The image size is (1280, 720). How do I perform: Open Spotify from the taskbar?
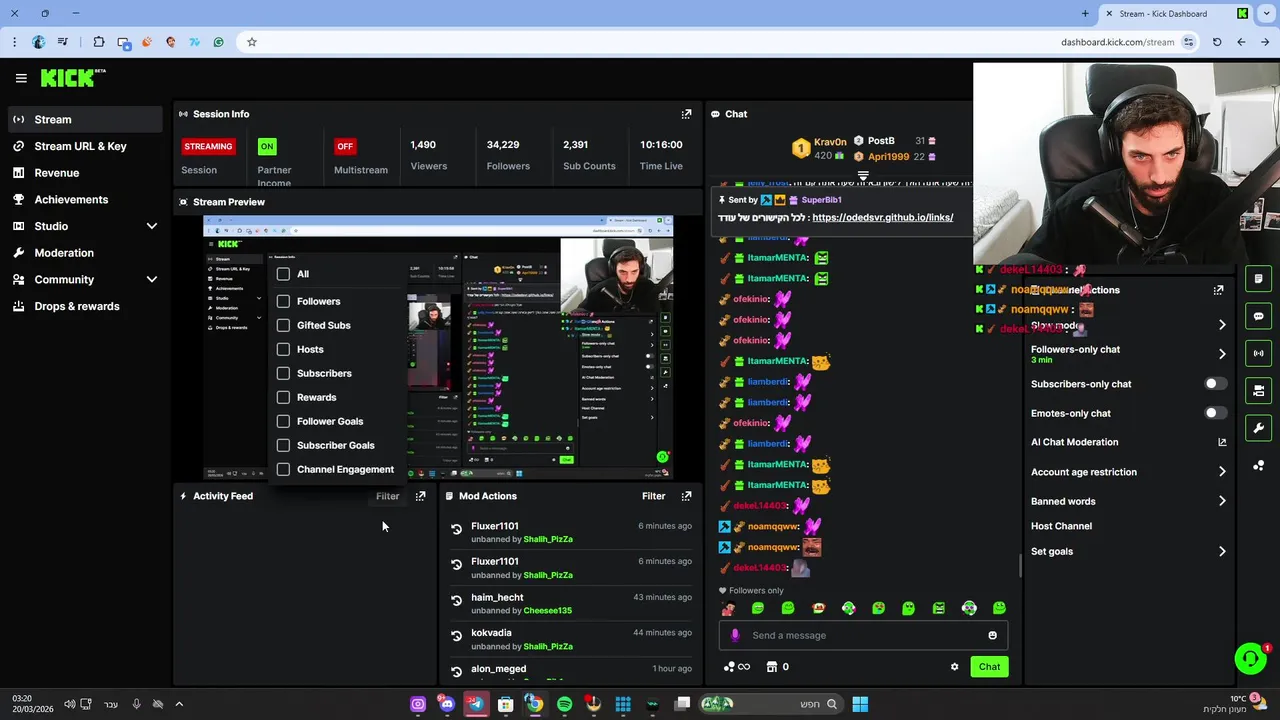pos(564,704)
